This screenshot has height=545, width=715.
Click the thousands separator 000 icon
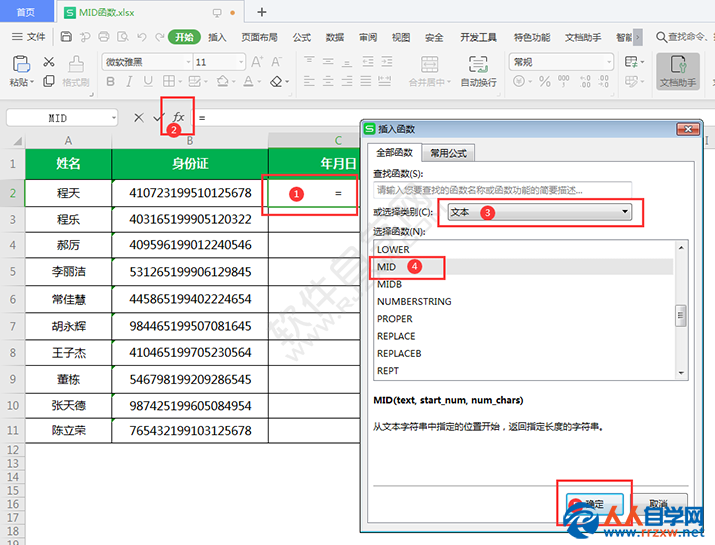coord(564,81)
